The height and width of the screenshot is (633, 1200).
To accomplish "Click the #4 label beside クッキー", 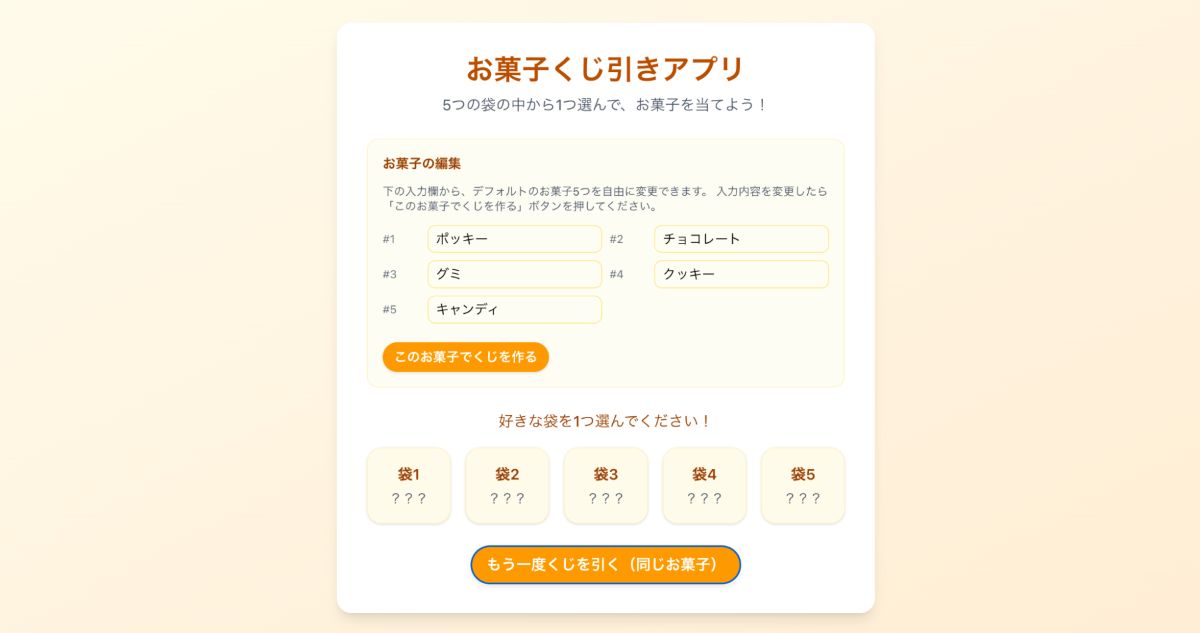I will 616,274.
